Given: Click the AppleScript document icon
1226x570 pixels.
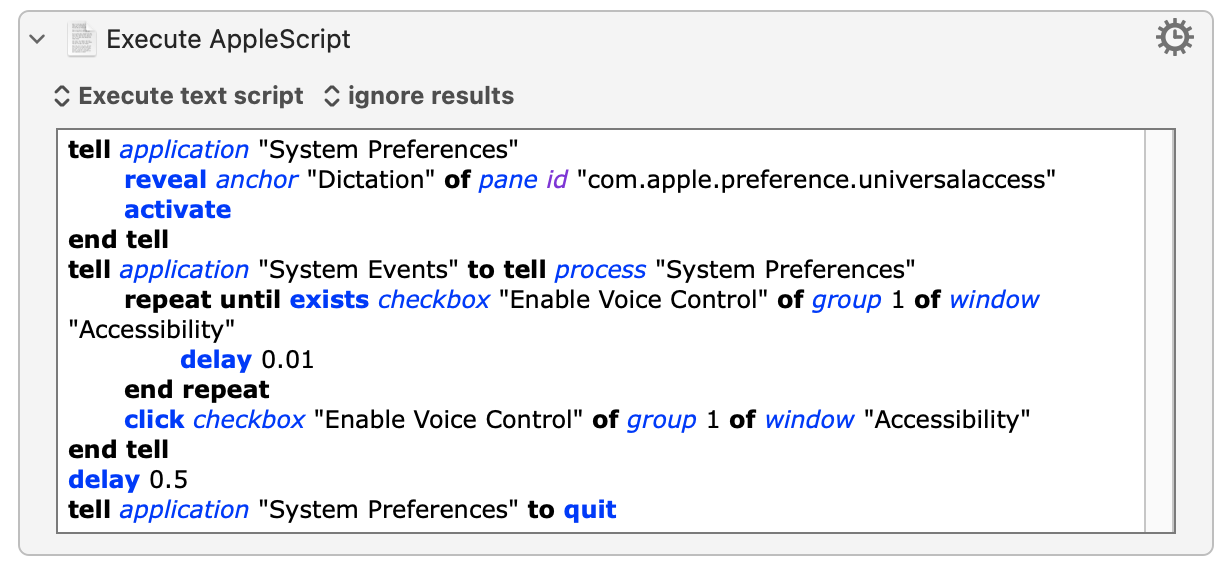Looking at the screenshot, I should [81, 39].
